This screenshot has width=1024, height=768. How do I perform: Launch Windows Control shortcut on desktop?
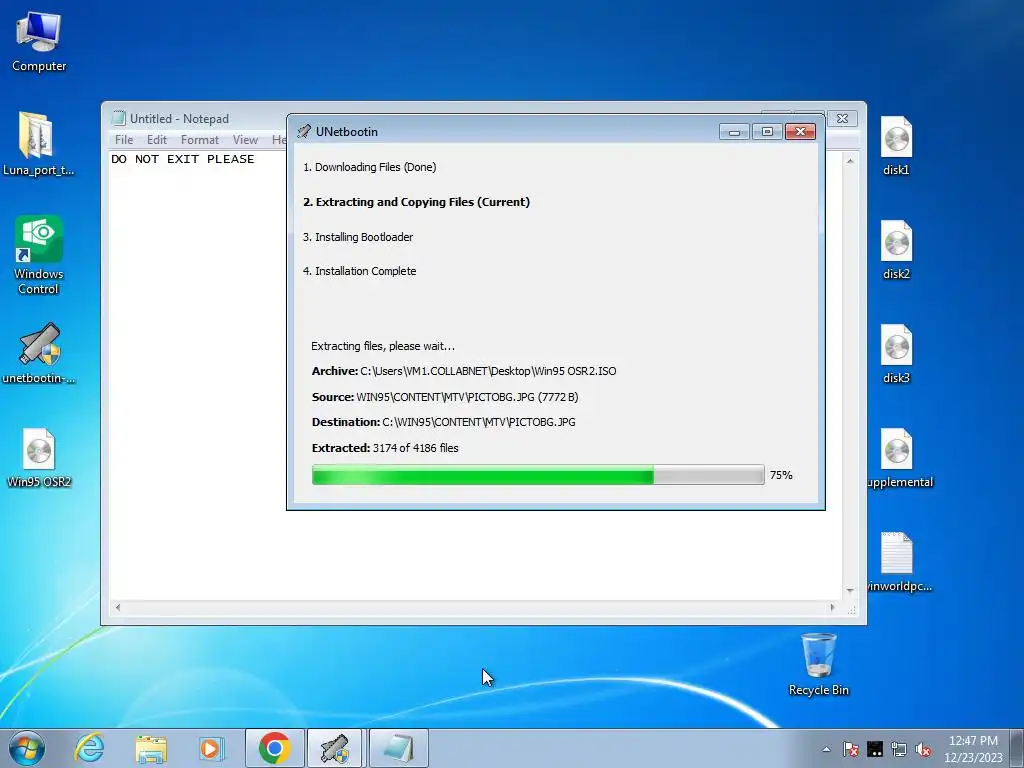(39, 255)
